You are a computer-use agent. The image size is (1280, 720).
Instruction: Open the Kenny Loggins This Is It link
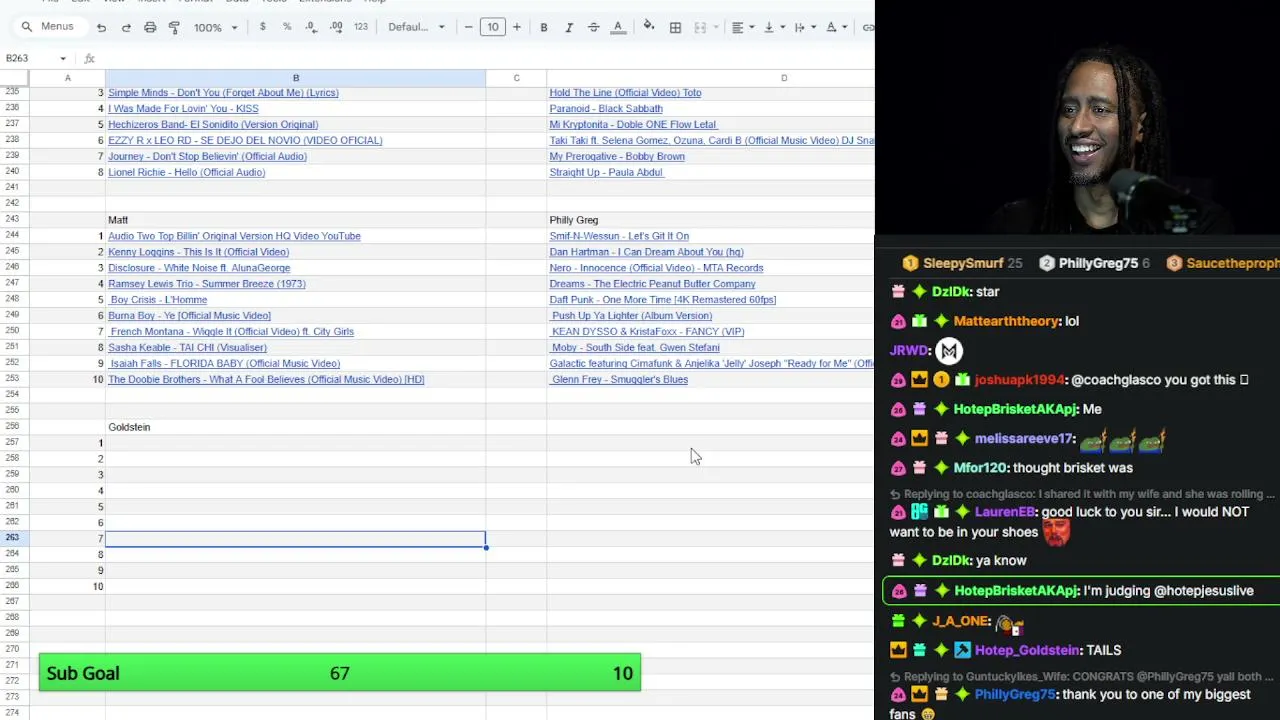point(198,252)
